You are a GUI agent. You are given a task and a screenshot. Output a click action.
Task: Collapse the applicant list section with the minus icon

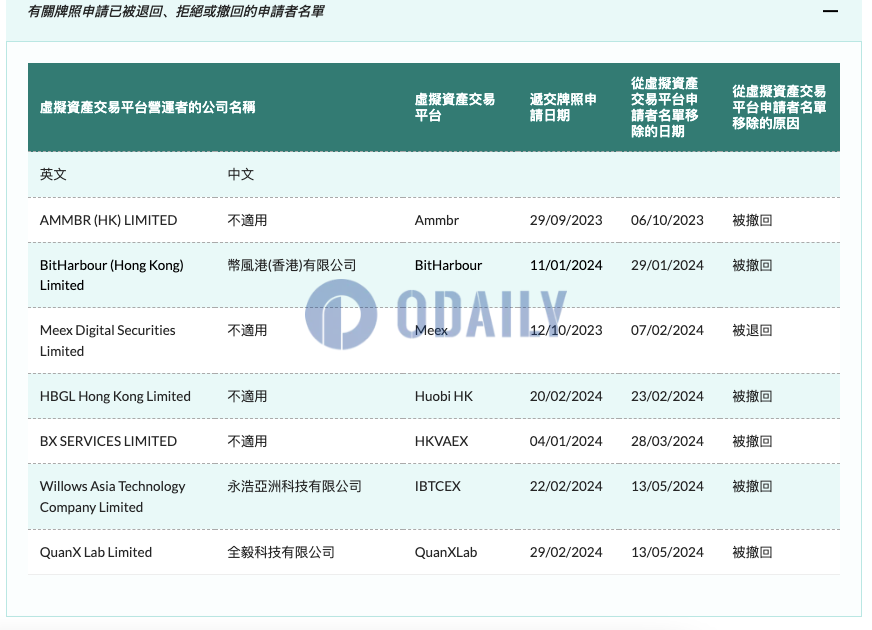(x=830, y=11)
